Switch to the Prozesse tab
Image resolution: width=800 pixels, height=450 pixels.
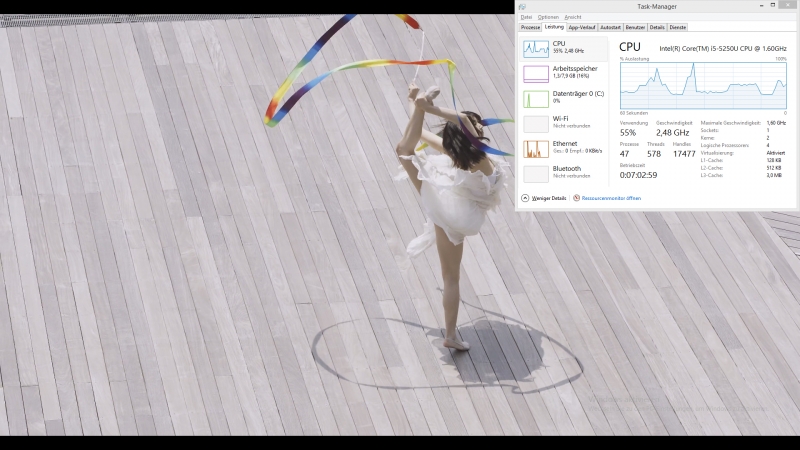click(x=530, y=28)
